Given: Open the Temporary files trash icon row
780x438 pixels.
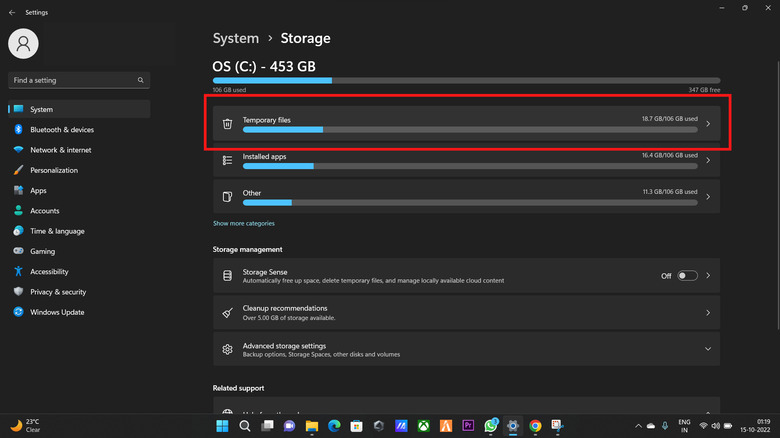Looking at the screenshot, I should [227, 124].
